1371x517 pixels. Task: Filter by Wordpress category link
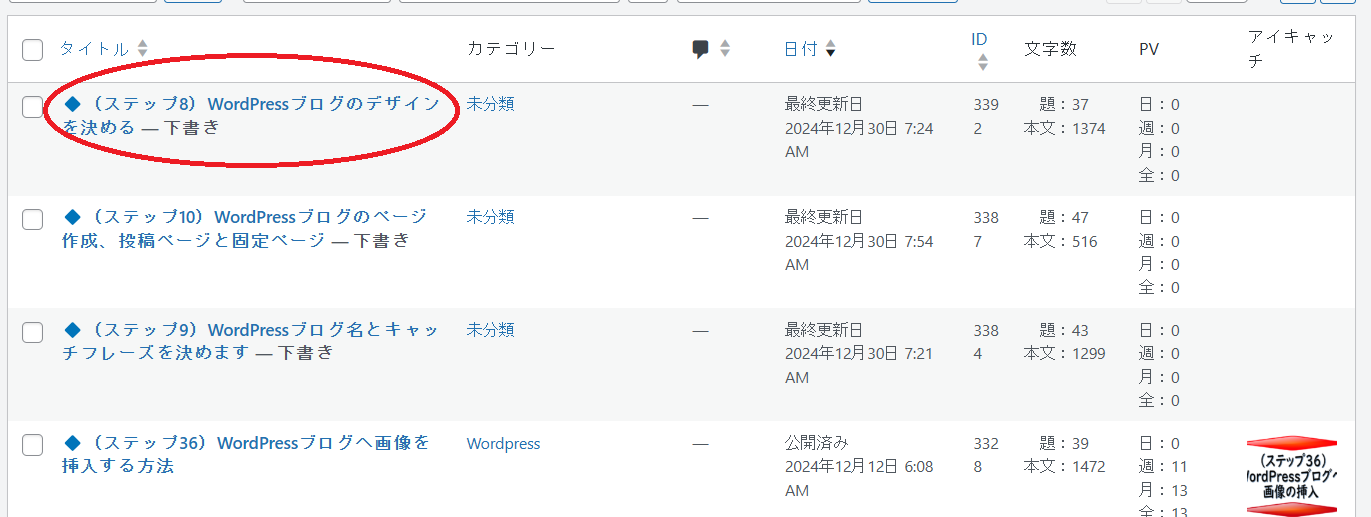[503, 443]
